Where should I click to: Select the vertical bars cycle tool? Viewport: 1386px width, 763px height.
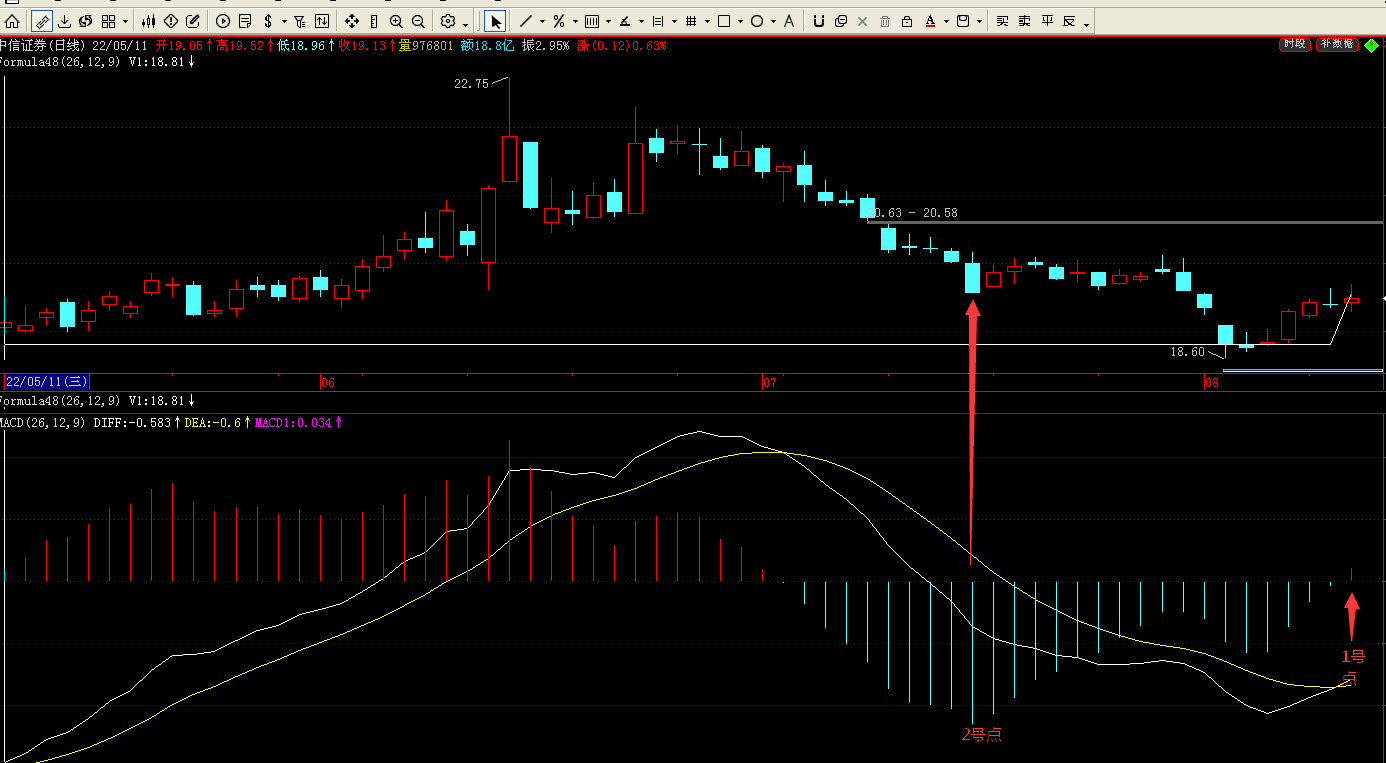pos(591,21)
